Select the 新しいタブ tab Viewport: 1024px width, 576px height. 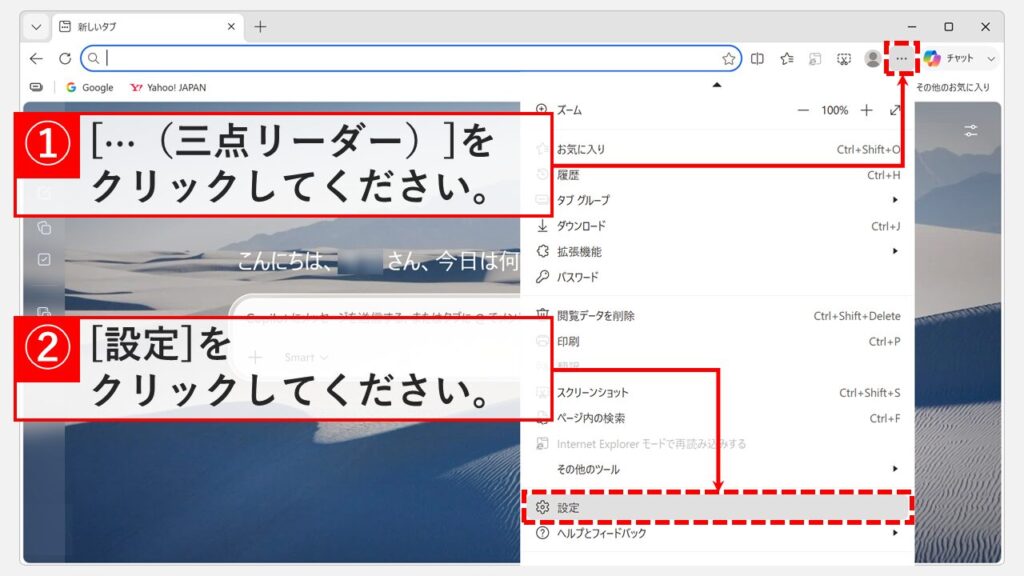coord(148,27)
